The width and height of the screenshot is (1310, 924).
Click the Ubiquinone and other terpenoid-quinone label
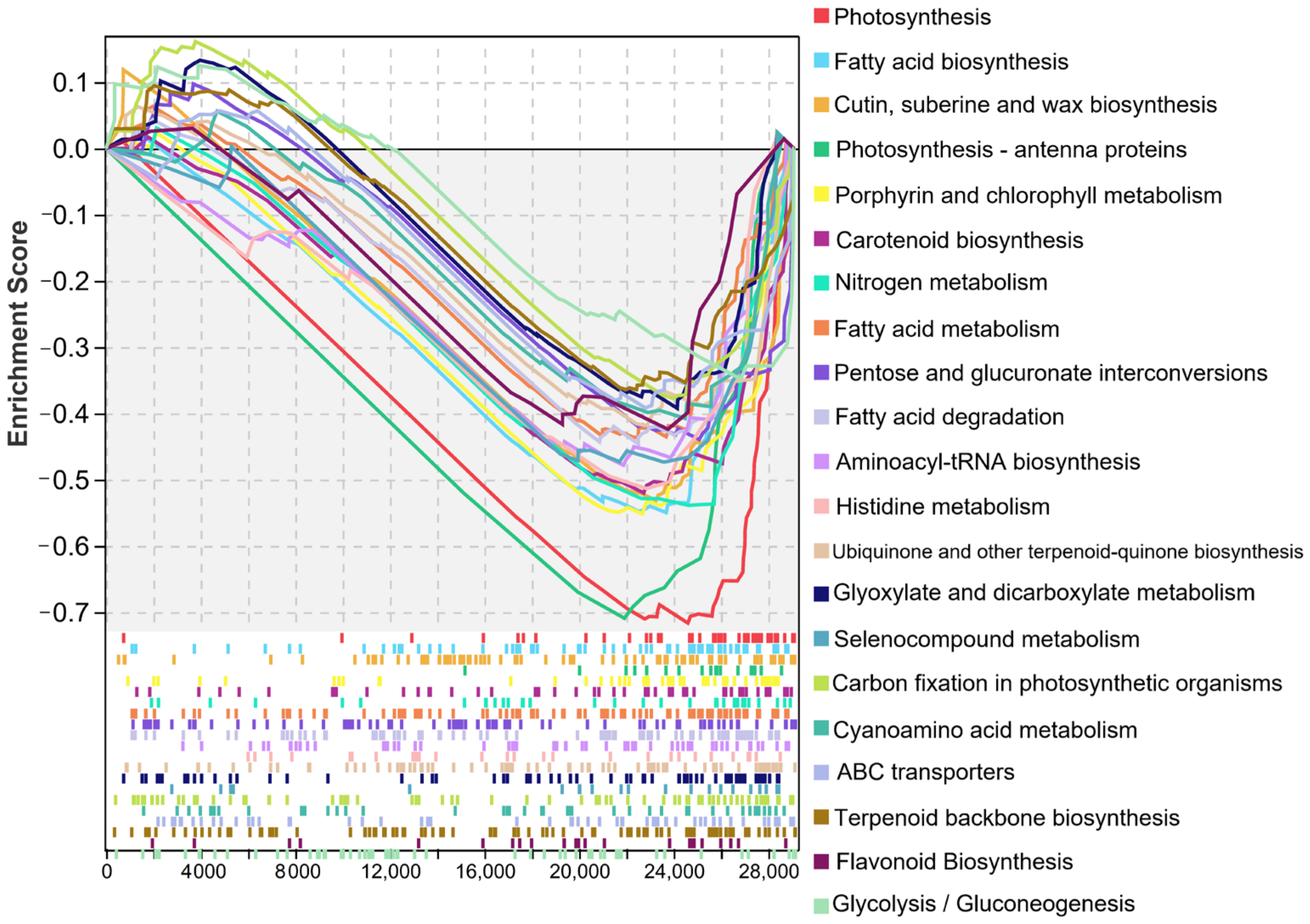coord(1067,551)
